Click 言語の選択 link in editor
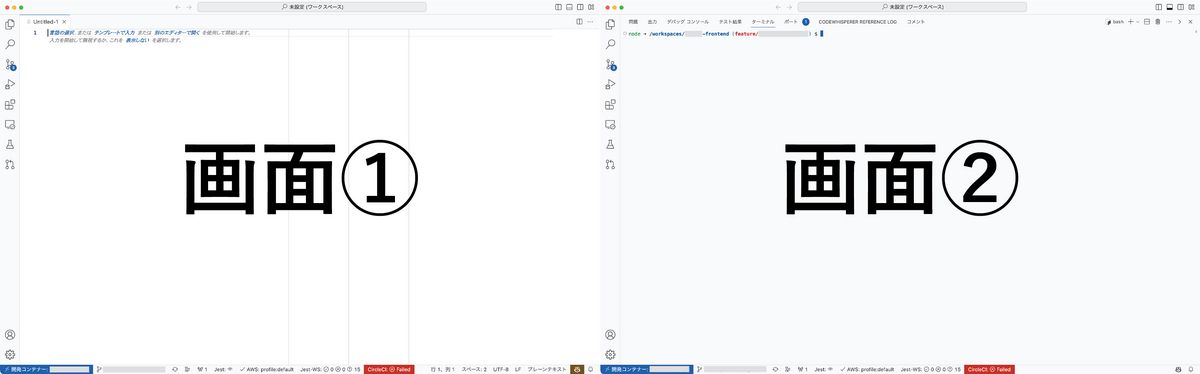 pos(63,33)
